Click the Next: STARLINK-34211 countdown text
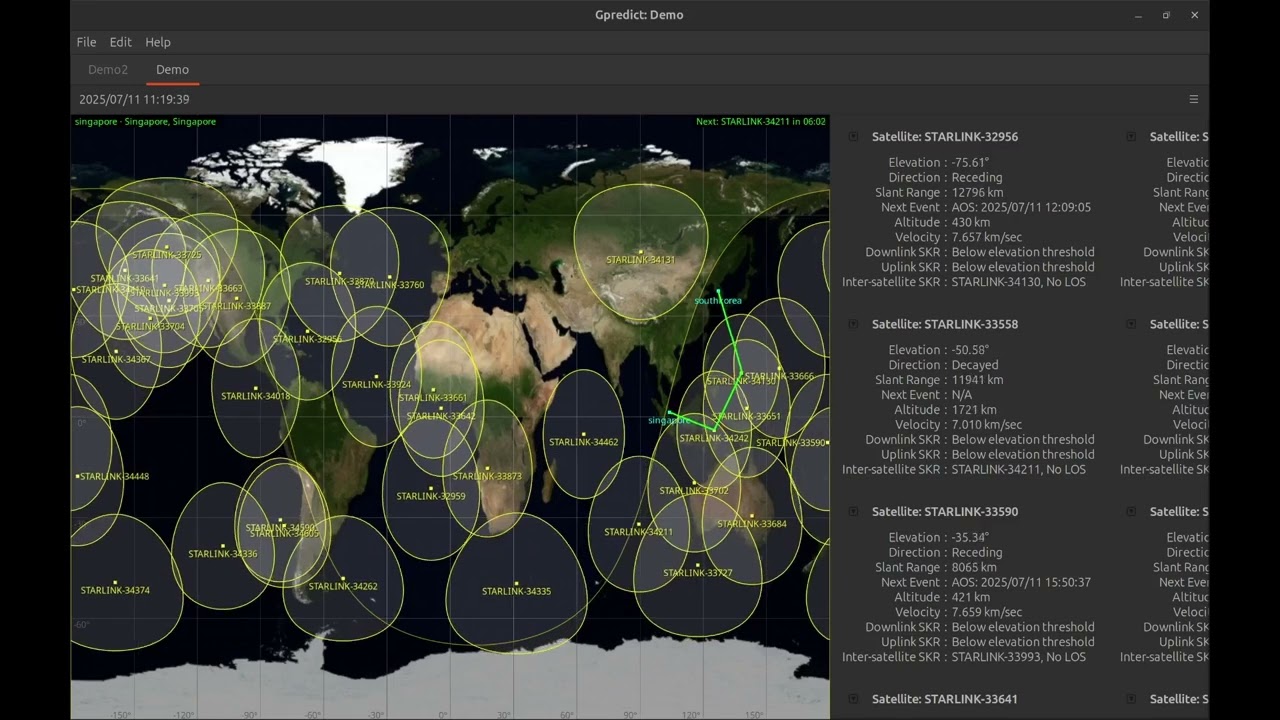 (761, 122)
